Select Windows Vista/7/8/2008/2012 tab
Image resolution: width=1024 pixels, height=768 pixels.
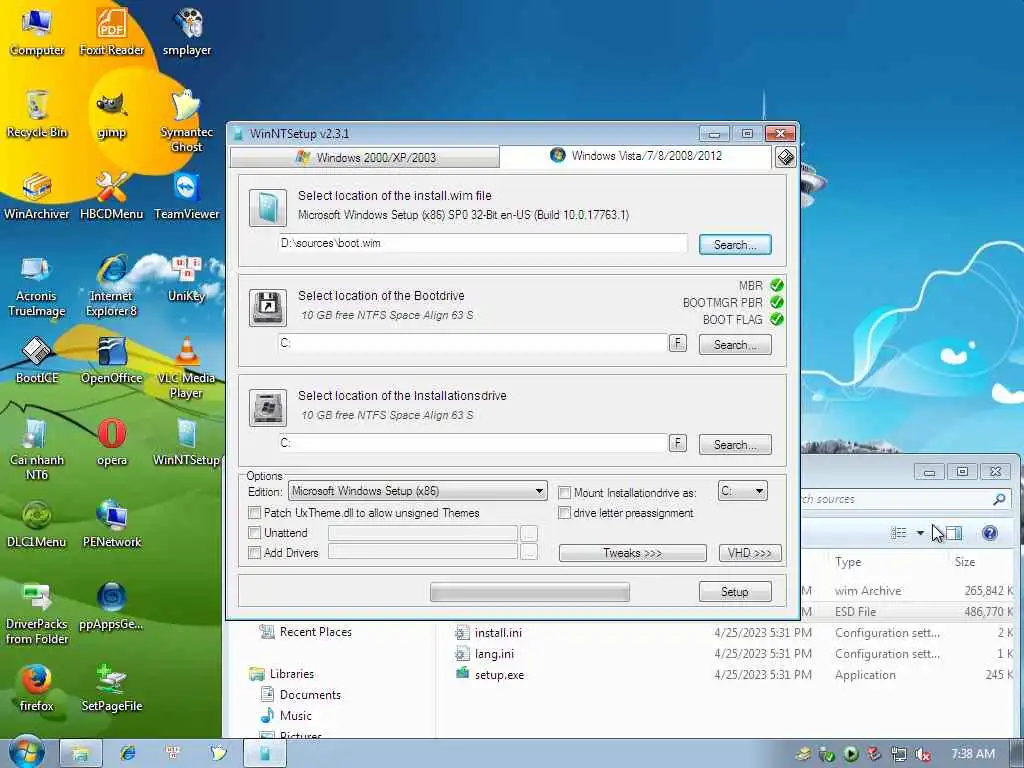636,155
